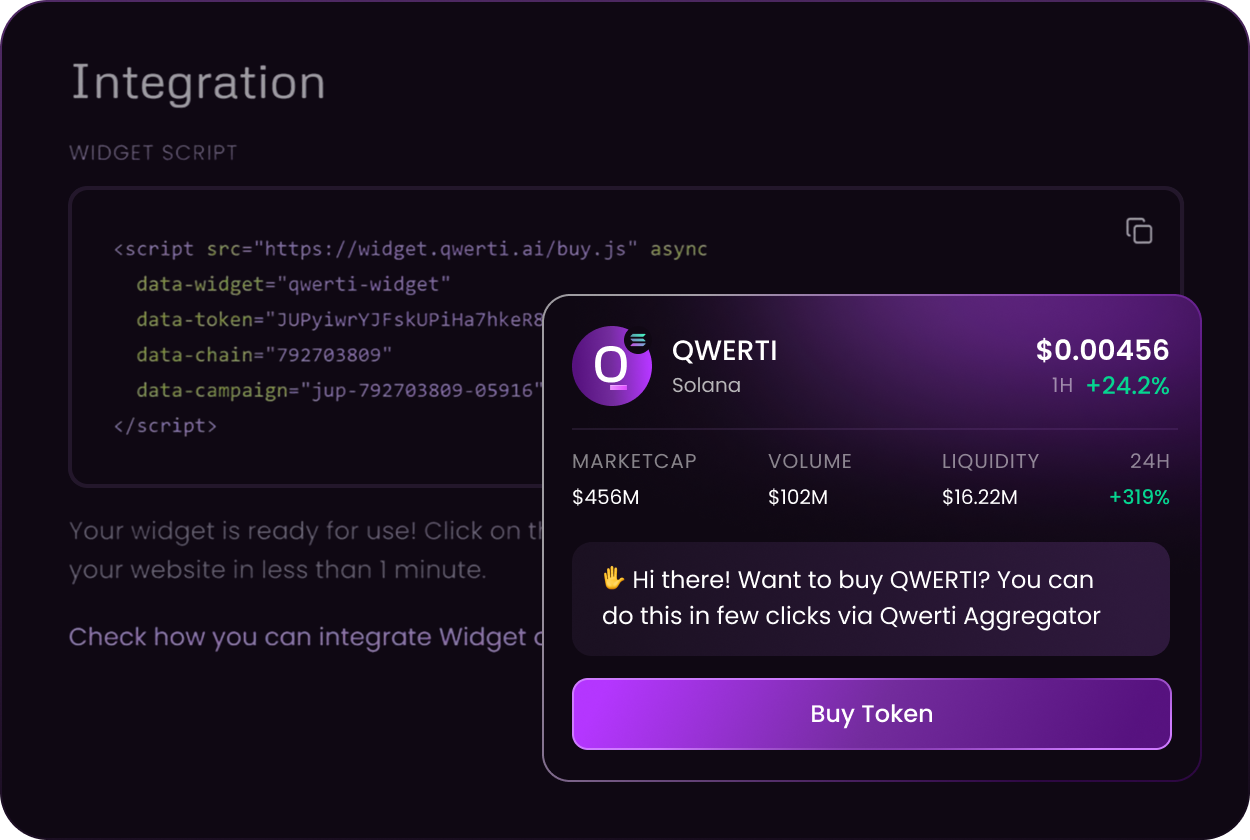Image resolution: width=1250 pixels, height=840 pixels.
Task: Click the LIQUIDITY value $16.22M
Action: click(979, 496)
